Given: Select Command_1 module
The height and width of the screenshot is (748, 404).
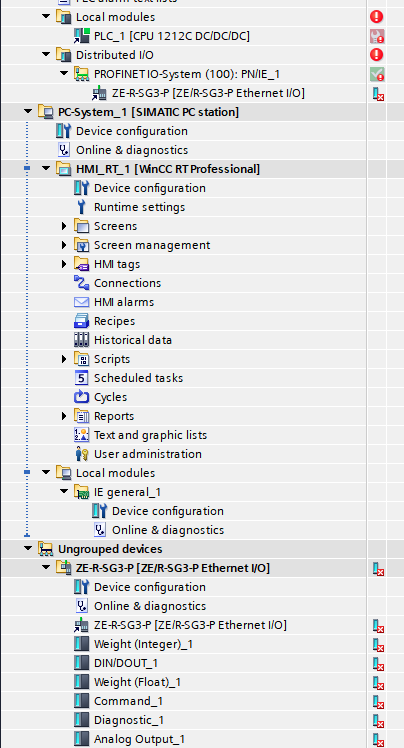Looking at the screenshot, I should (128, 701).
